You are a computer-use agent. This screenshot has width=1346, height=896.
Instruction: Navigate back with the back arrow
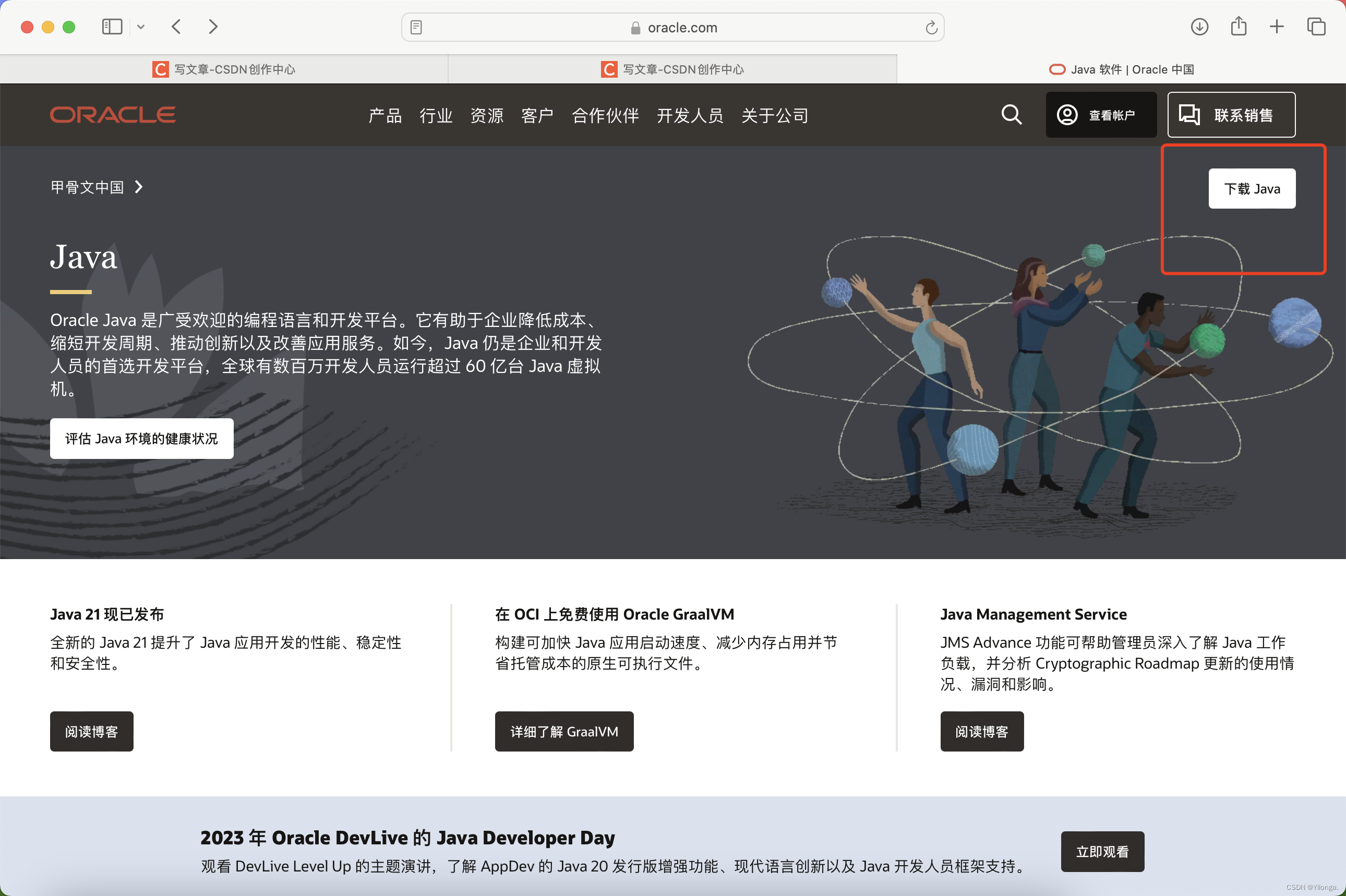click(177, 26)
